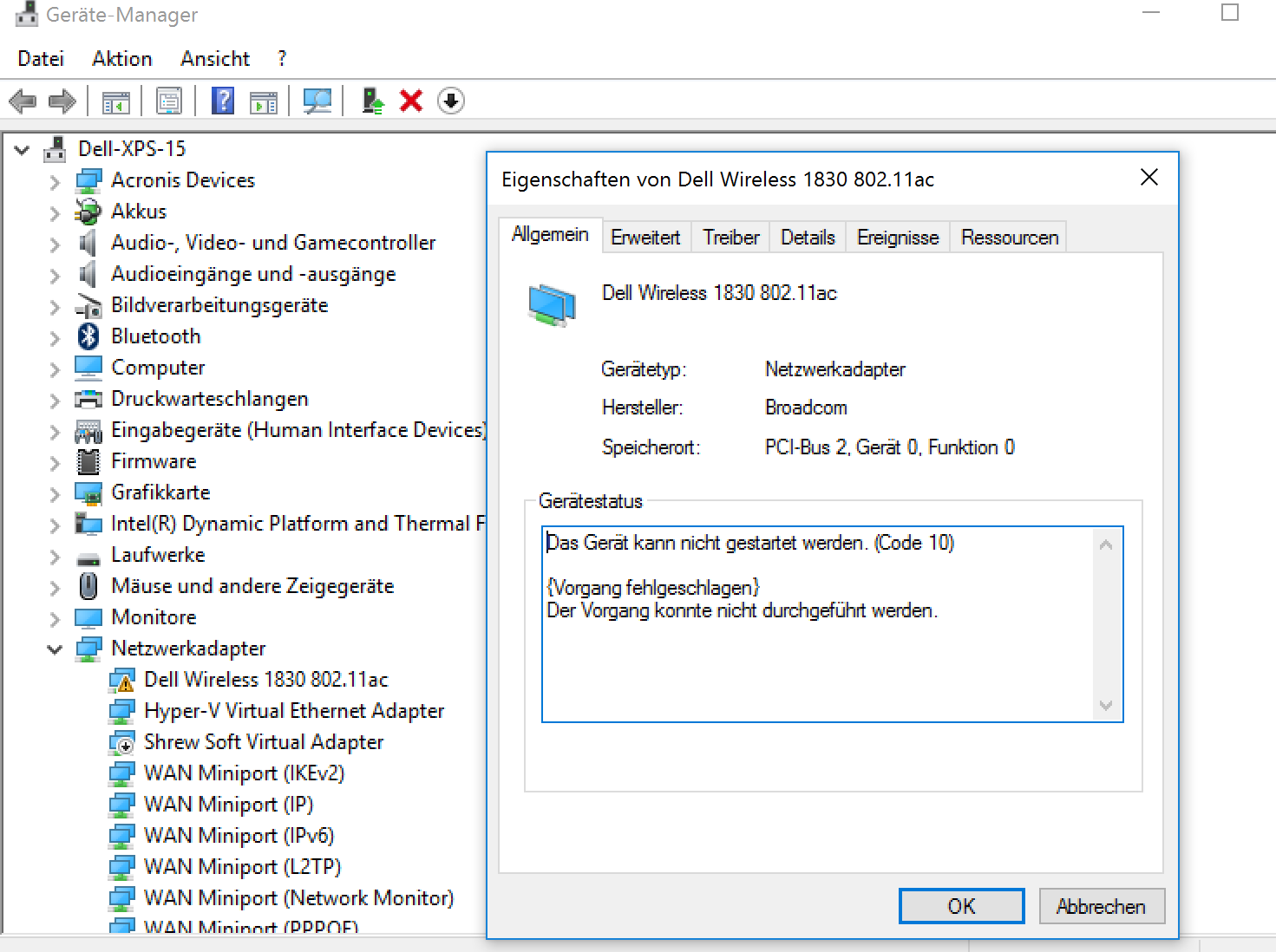The height and width of the screenshot is (952, 1276).
Task: Expand the Audioeingänge und -ausgänge node
Action: [55, 275]
